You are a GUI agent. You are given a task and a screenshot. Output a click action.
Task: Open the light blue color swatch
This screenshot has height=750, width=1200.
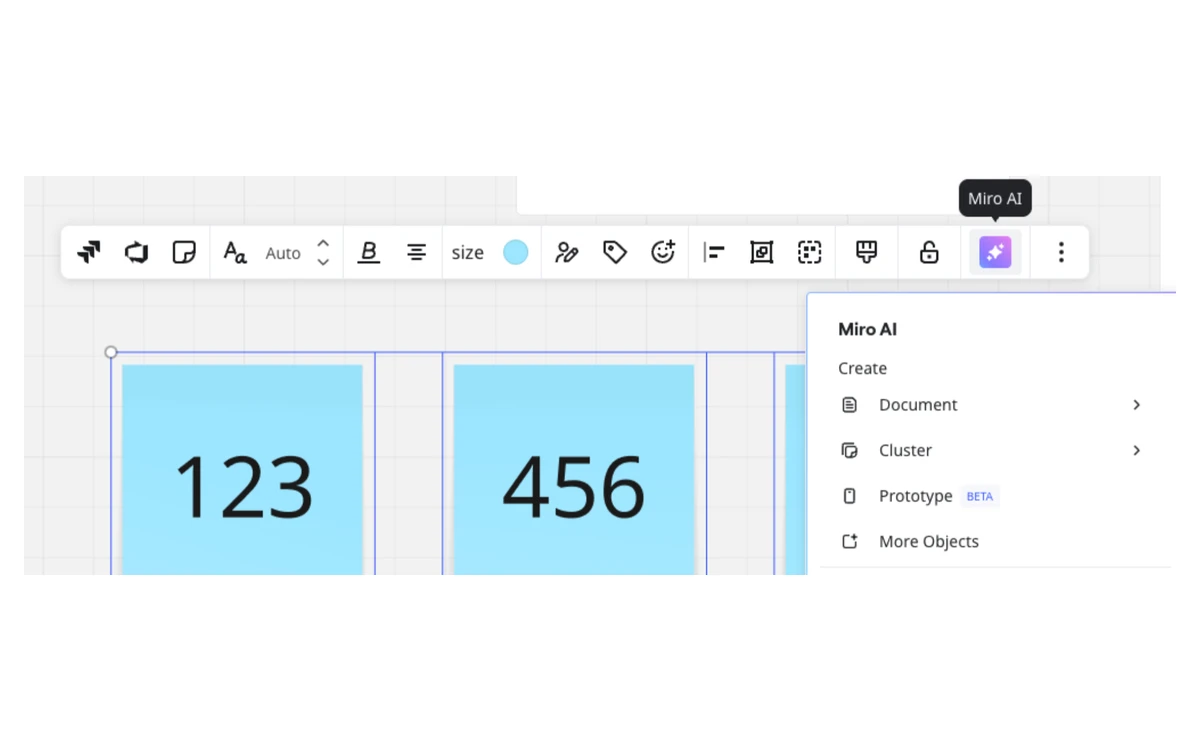[x=515, y=252]
